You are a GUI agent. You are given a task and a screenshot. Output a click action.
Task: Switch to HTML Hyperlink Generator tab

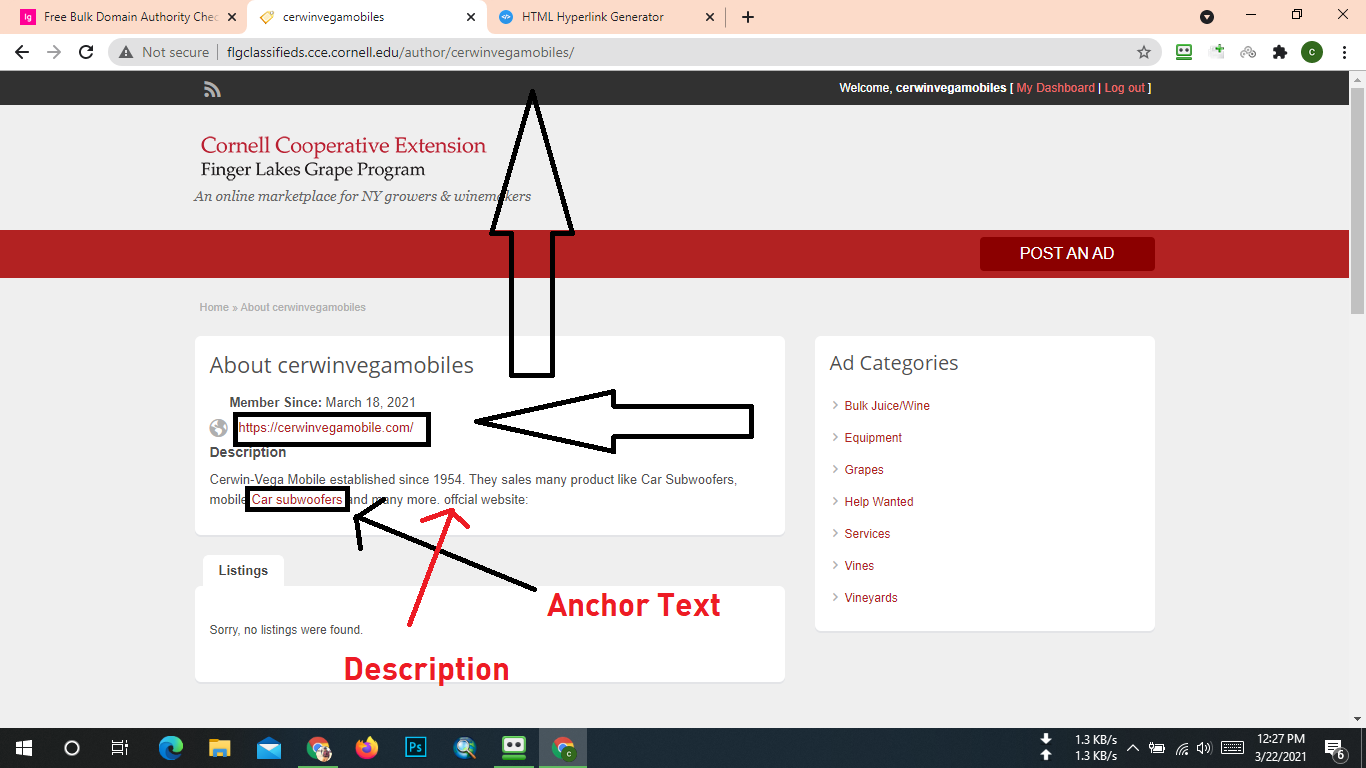tap(592, 17)
